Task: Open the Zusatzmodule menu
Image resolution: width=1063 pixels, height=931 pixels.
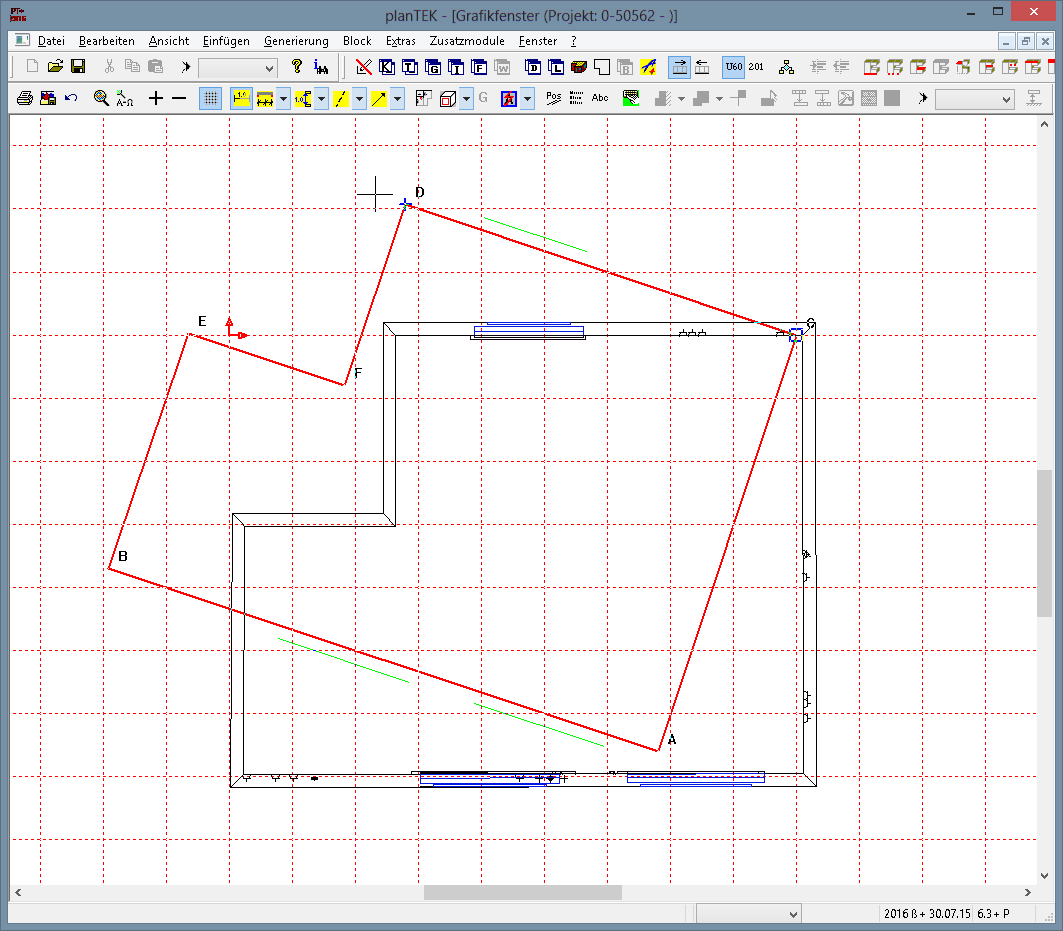Action: click(x=467, y=41)
